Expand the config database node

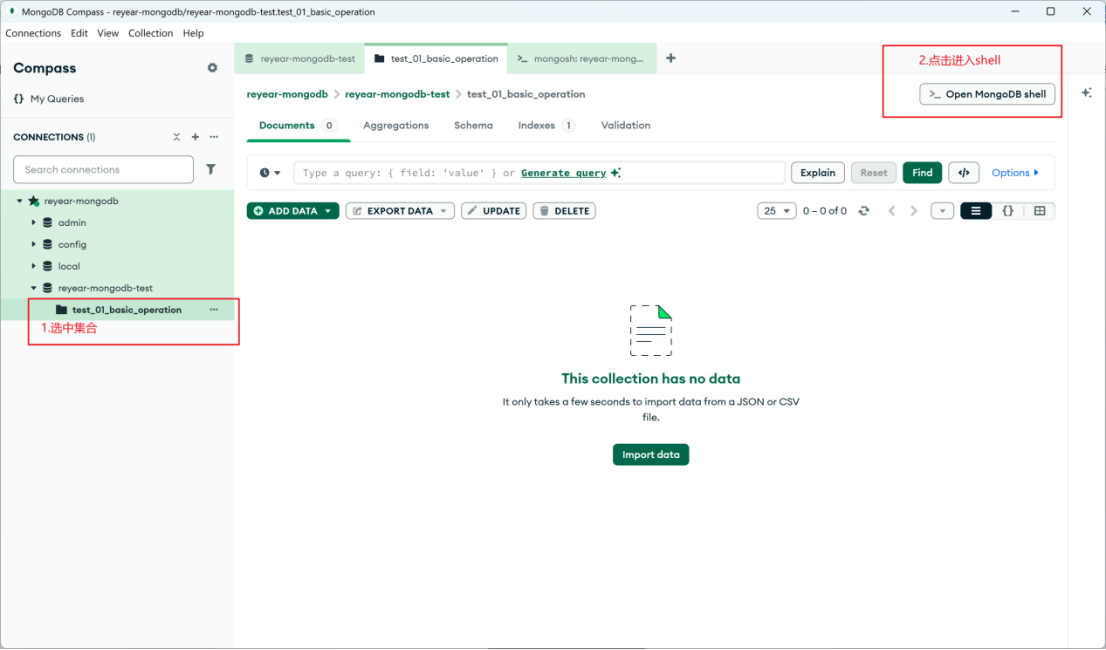33,245
